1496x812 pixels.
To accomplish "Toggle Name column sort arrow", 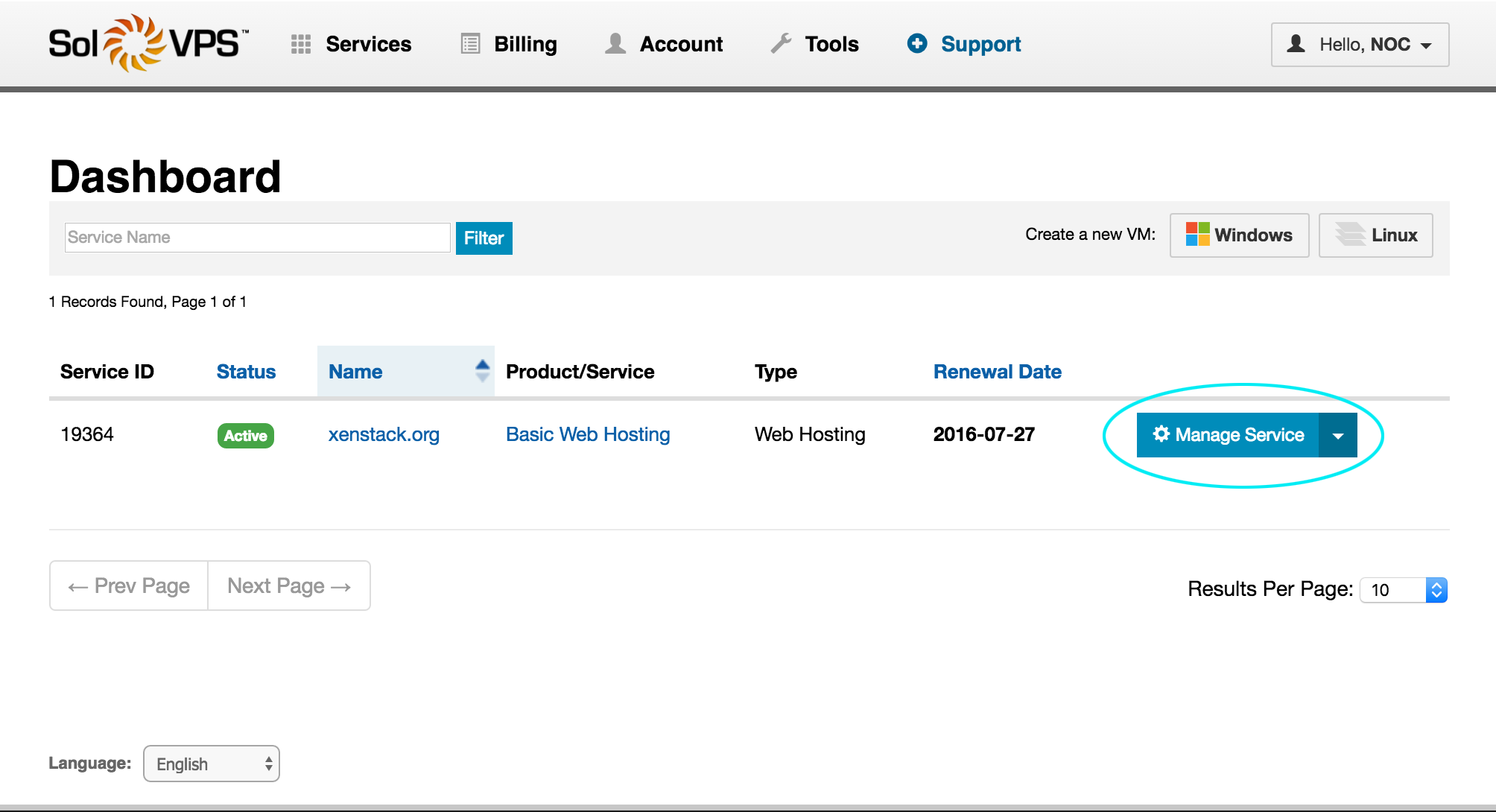I will coord(482,370).
